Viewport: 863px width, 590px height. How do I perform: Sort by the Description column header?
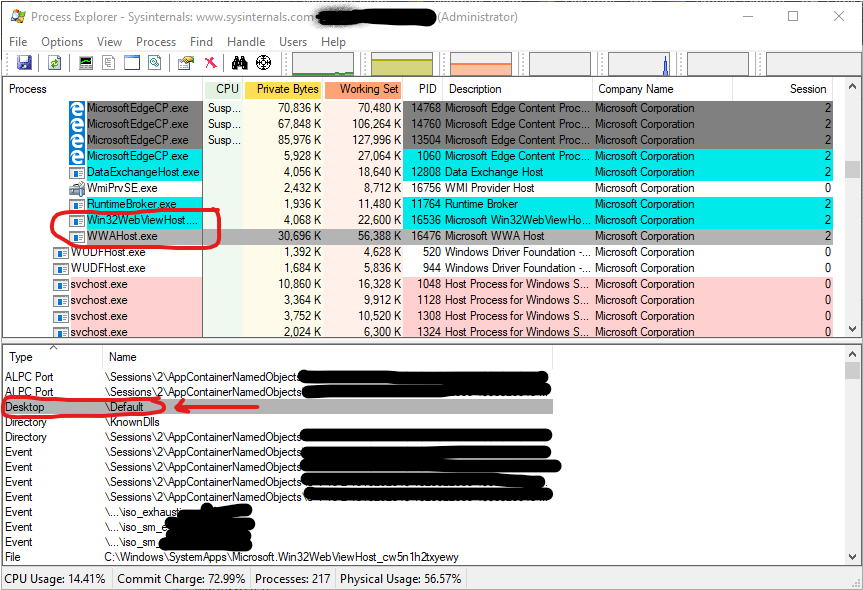[517, 89]
